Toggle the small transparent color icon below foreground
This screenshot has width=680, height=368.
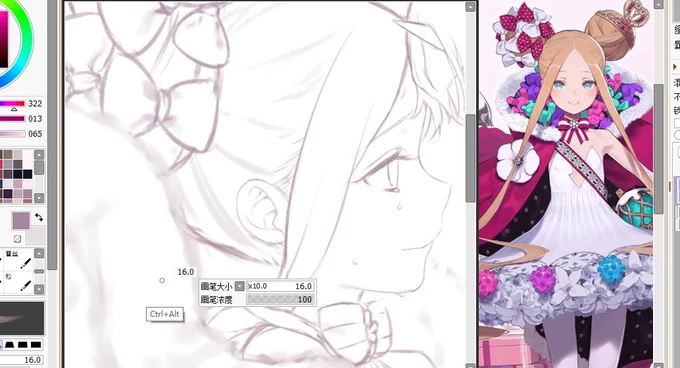[17, 239]
